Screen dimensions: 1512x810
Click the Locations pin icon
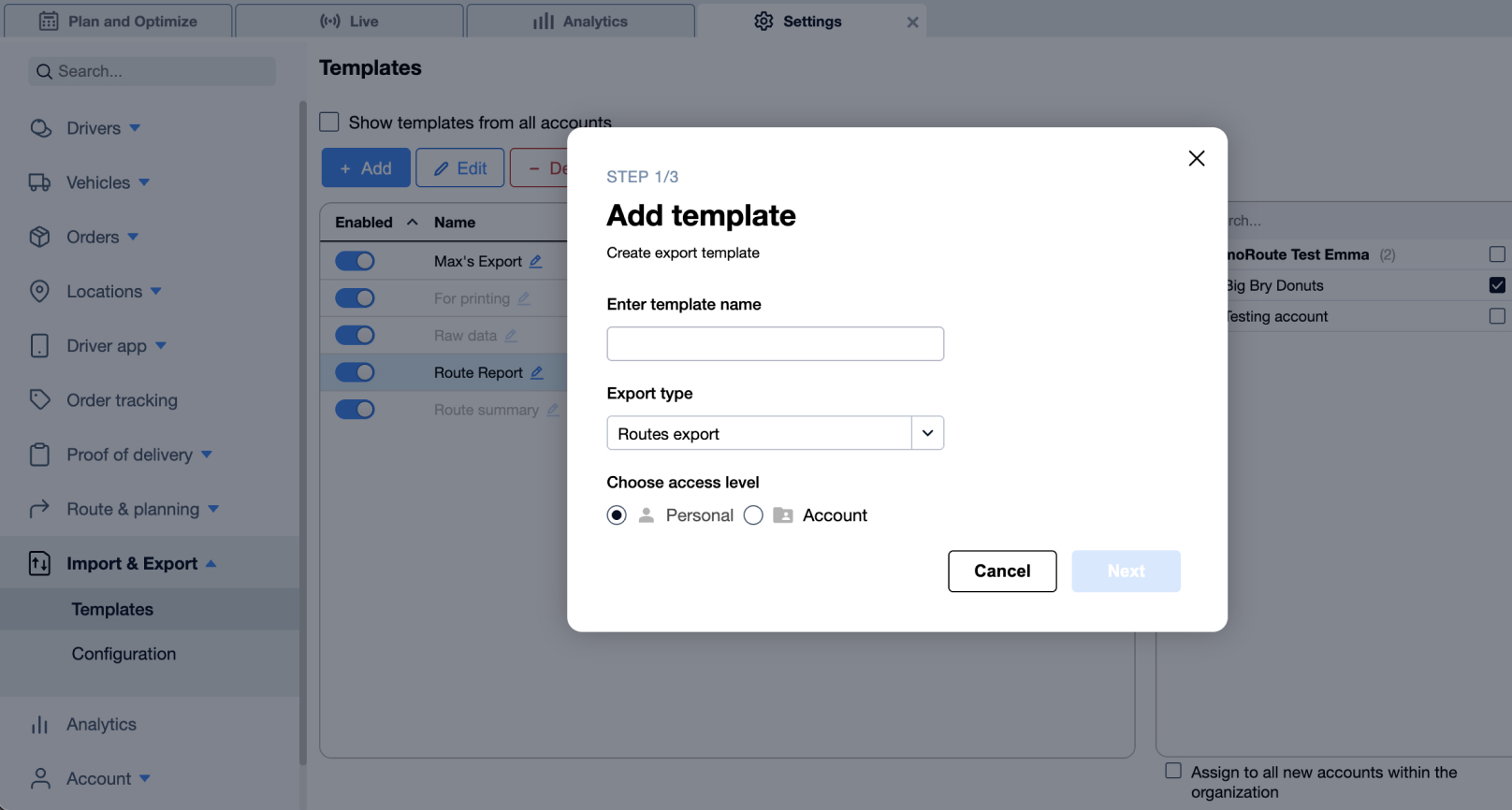[39, 291]
